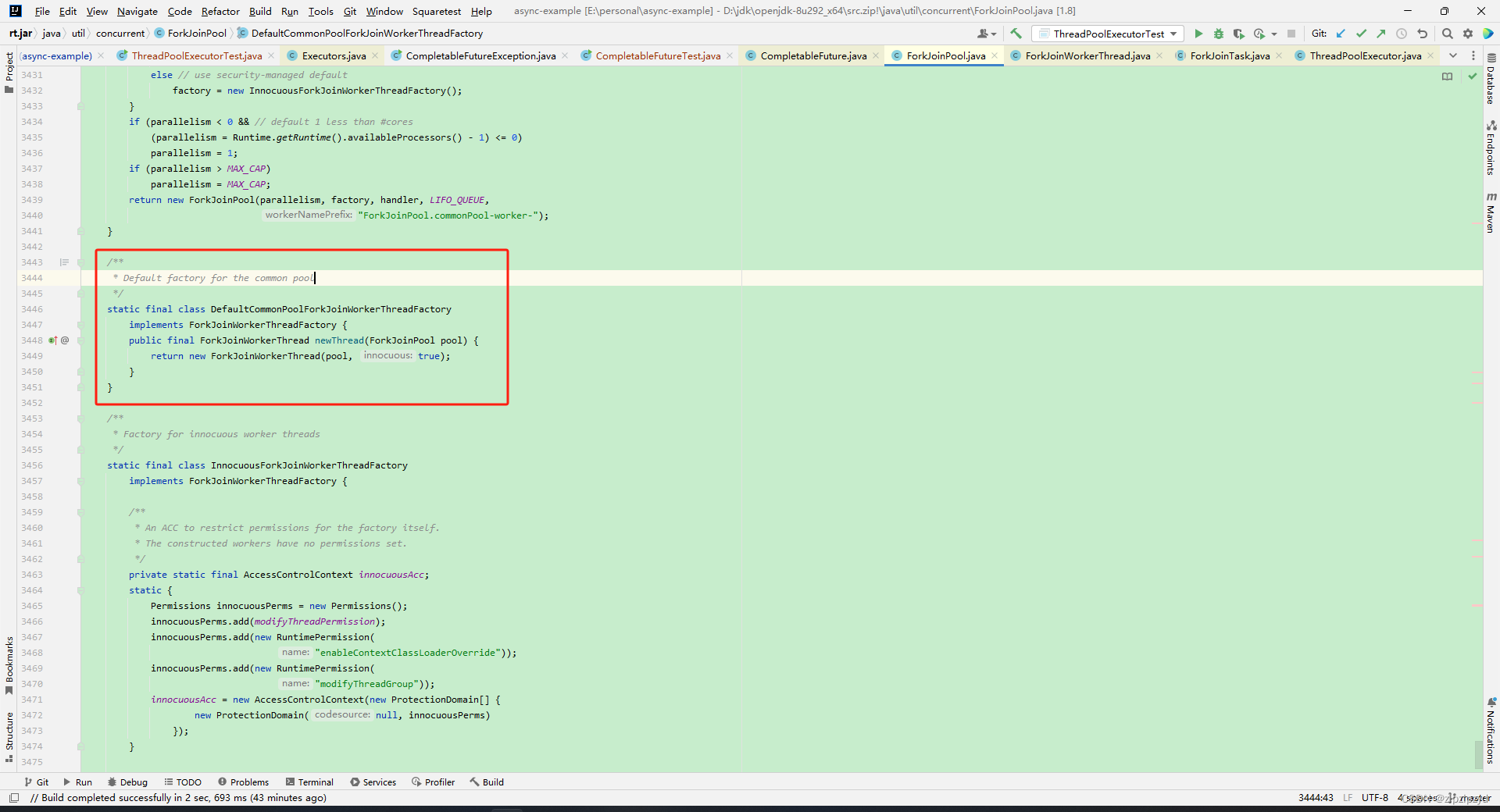Viewport: 1500px width, 812px height.
Task: Open Search Everywhere magnifier icon
Action: coord(1447,34)
